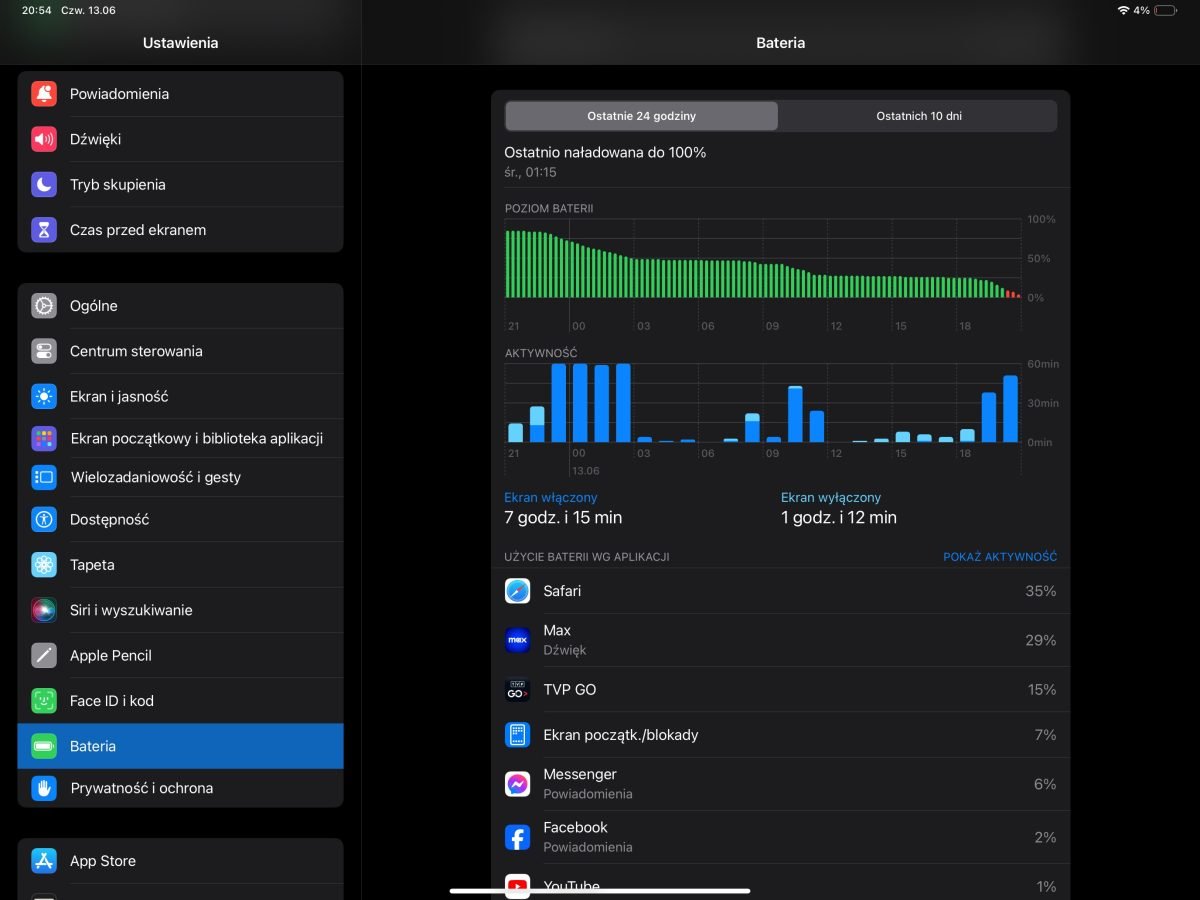
Task: Open Ekran początkowy i biblioteka aplikacji label
Action: pyautogui.click(x=197, y=438)
